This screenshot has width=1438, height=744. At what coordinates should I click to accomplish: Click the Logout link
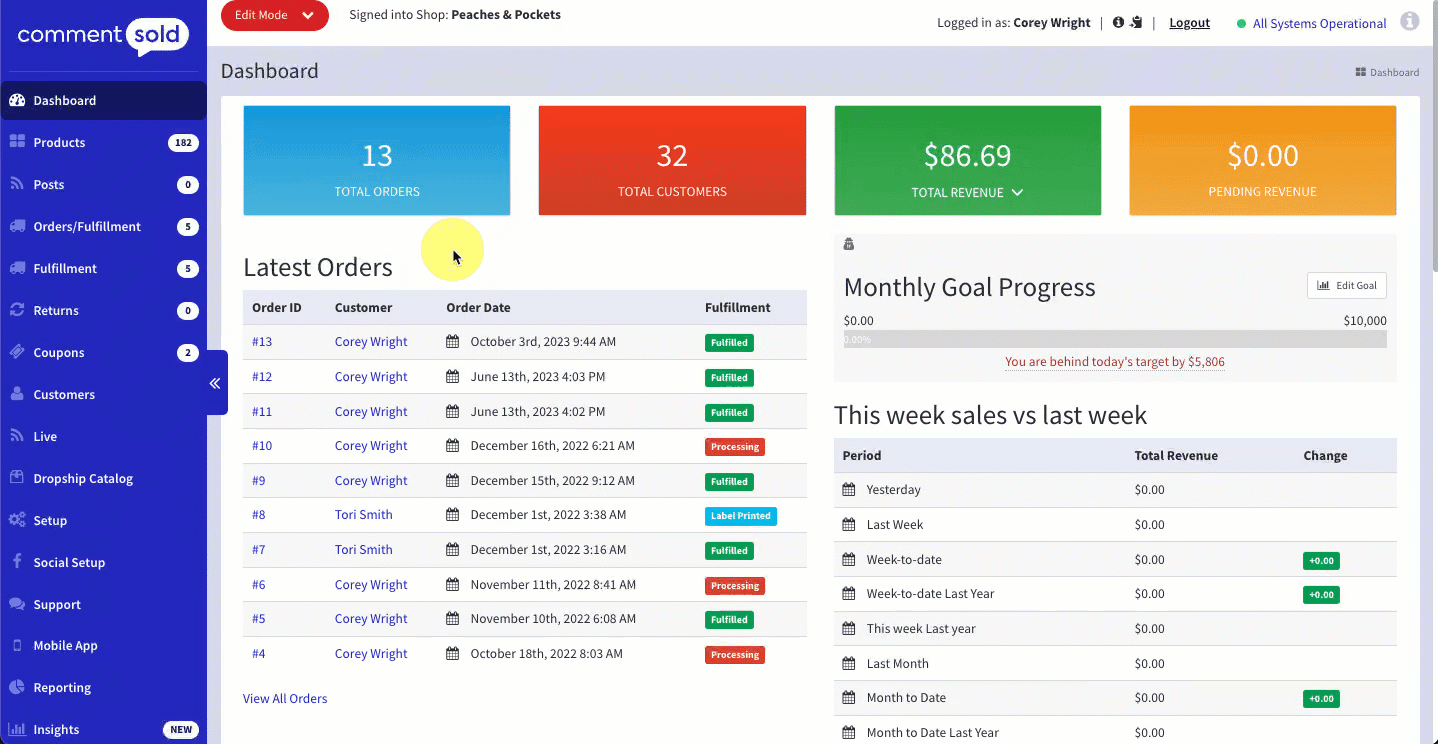pos(1189,23)
